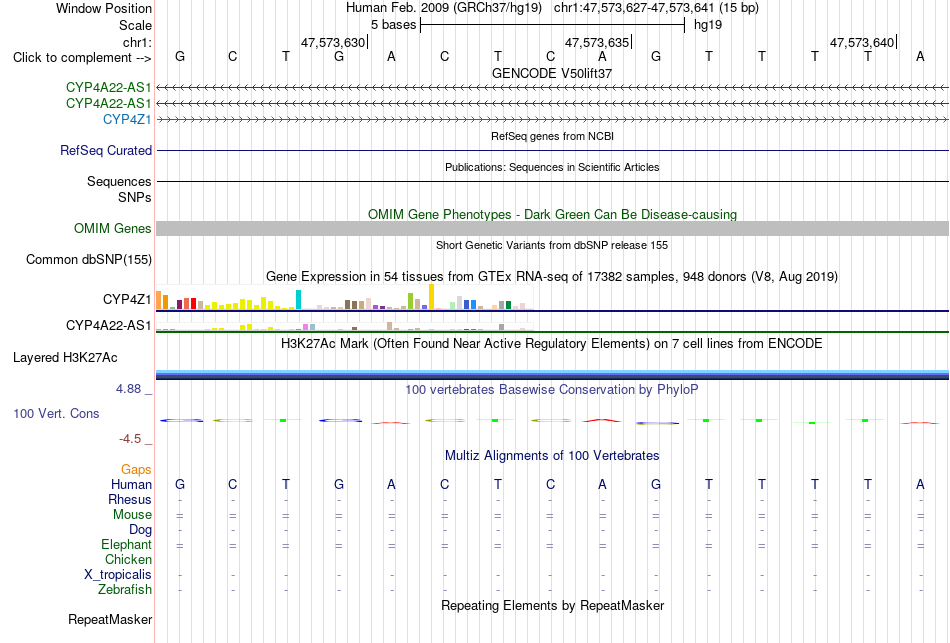Click the 47,573,630 ruler position marker
Image resolution: width=950 pixels, height=643 pixels.
click(x=334, y=42)
